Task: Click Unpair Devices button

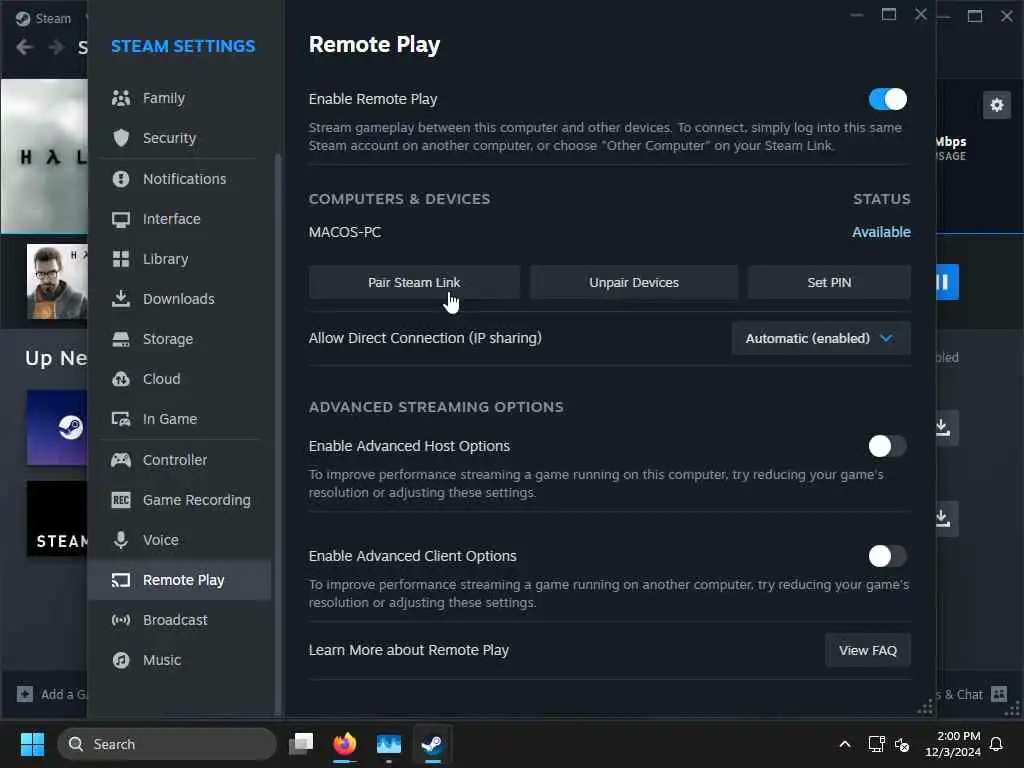Action: [633, 282]
